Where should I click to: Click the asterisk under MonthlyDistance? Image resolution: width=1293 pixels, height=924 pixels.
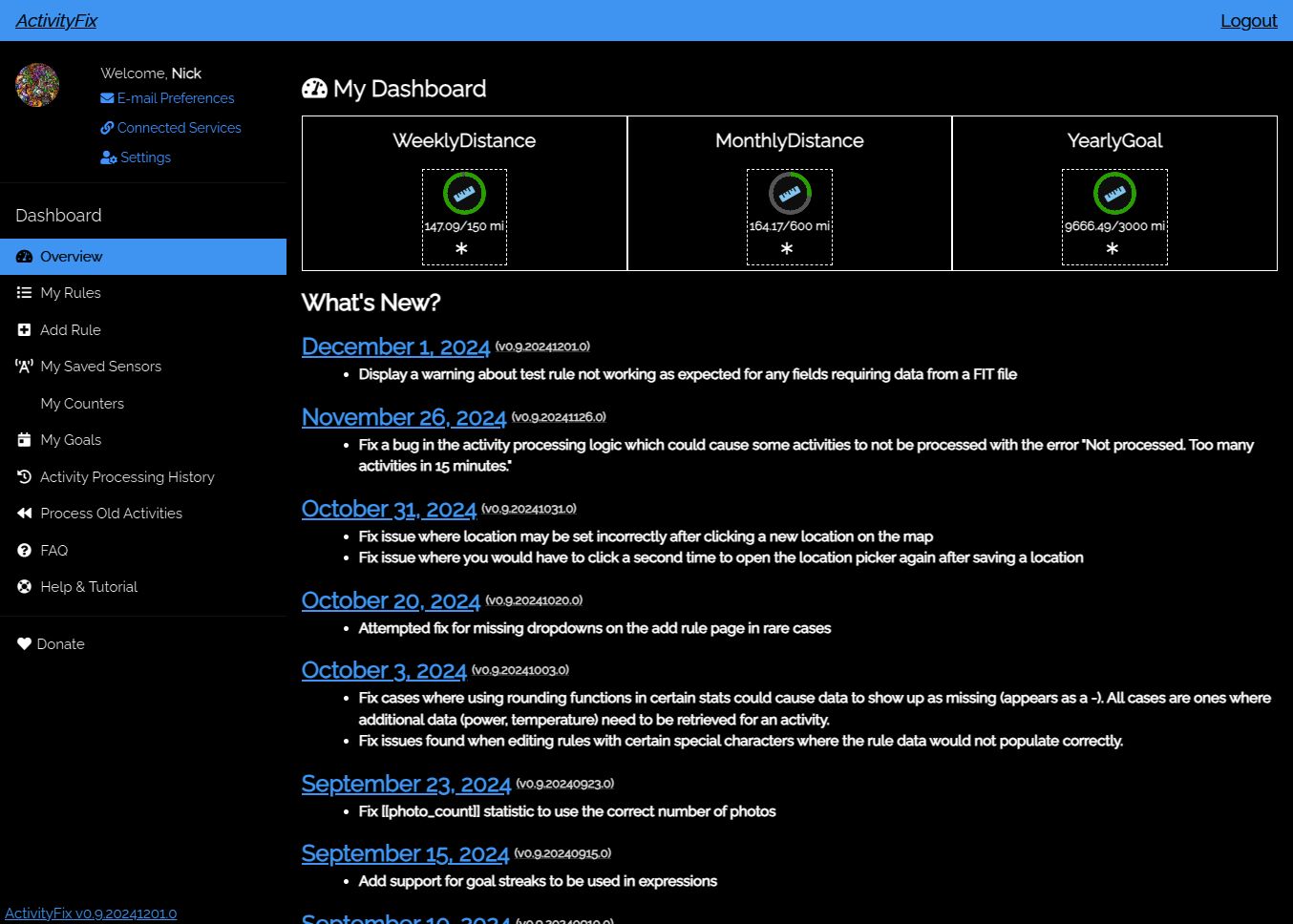coord(787,248)
